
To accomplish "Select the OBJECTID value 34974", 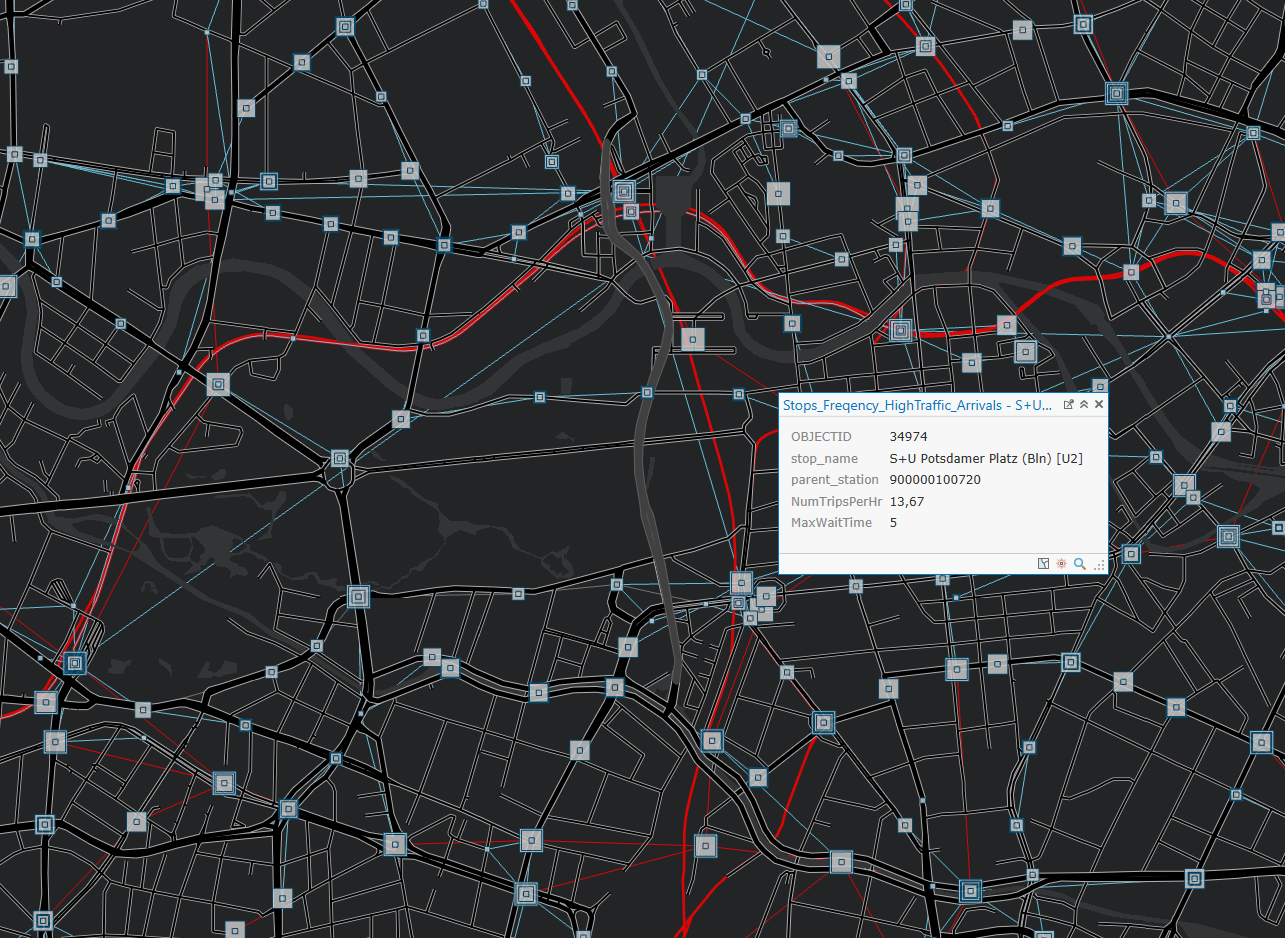I will [x=908, y=437].
